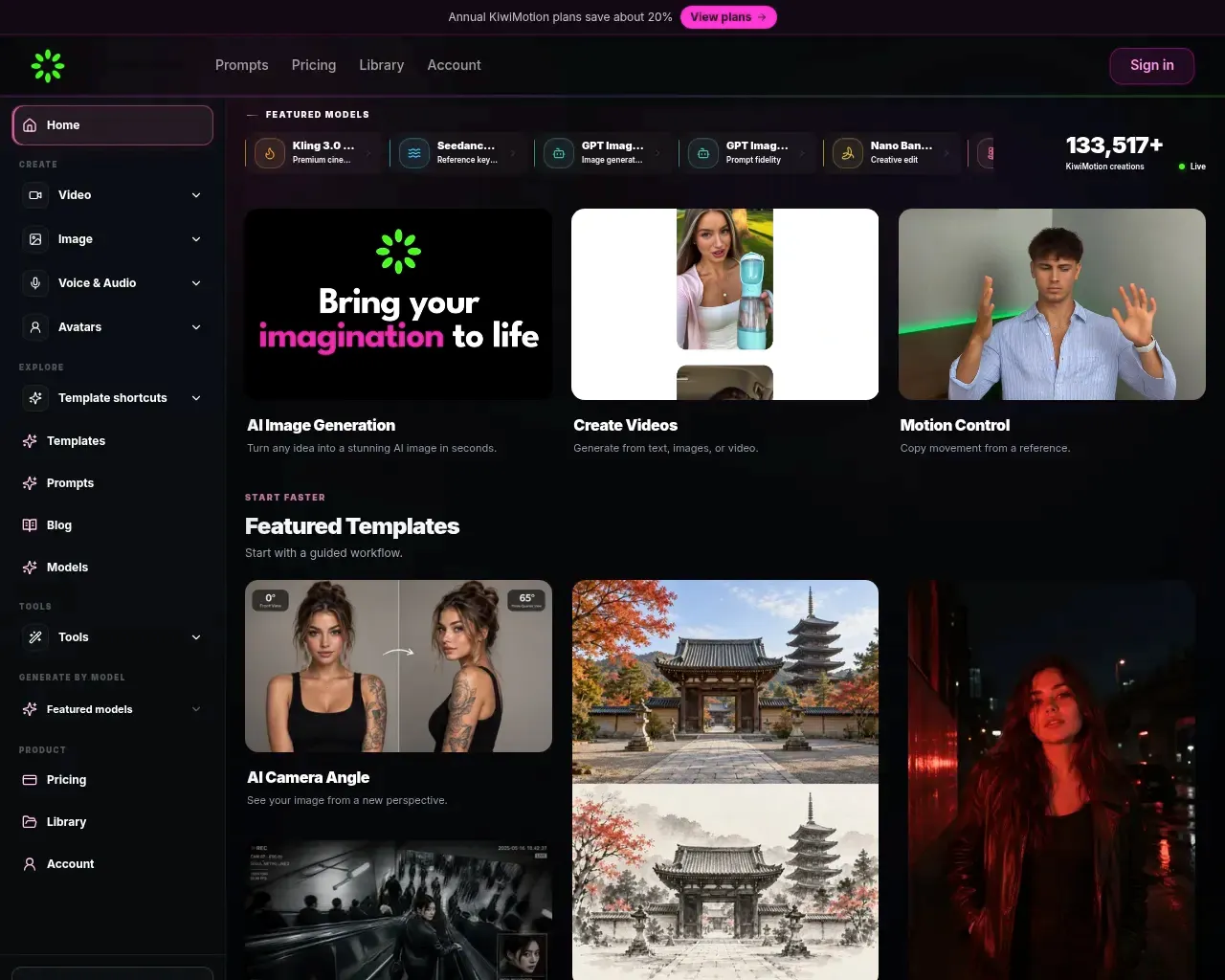Image resolution: width=1225 pixels, height=980 pixels.
Task: Click the View plans button
Action: (728, 17)
